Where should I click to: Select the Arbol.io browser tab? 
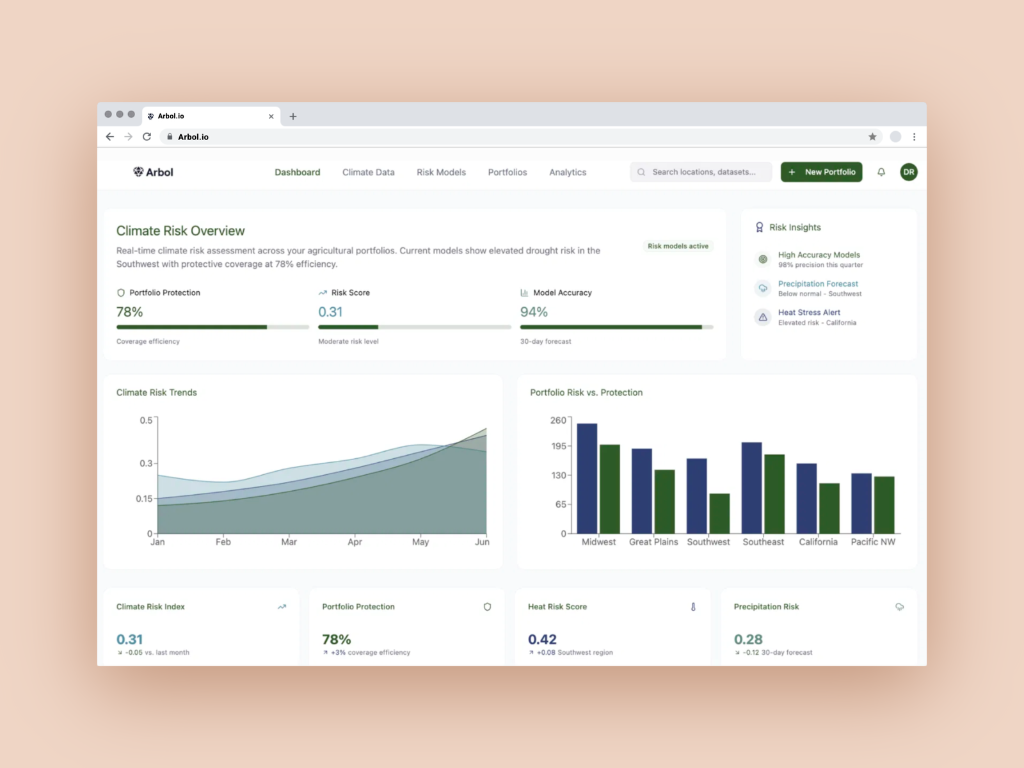tap(212, 116)
